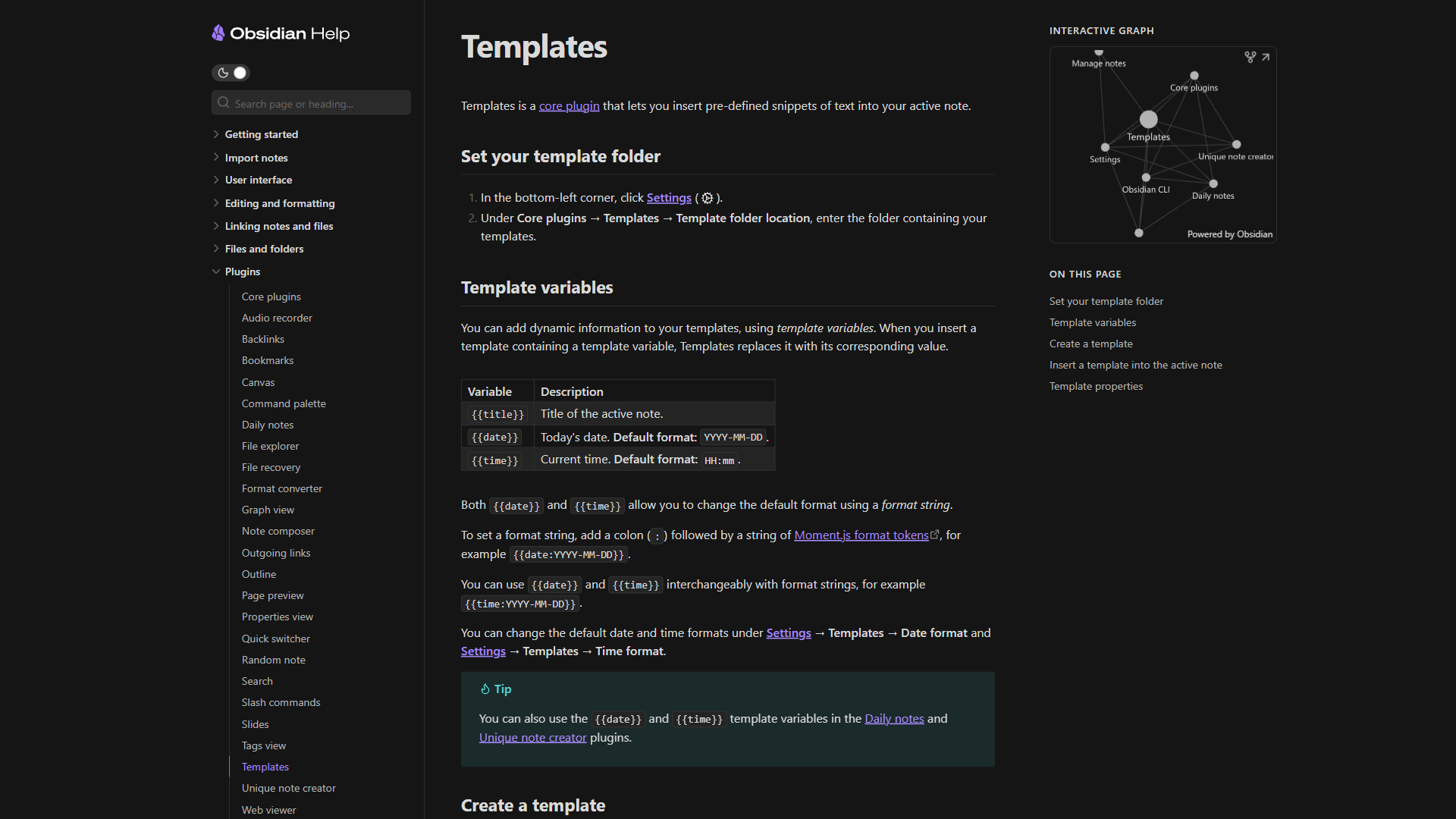Open Canvas sidebar page
Screen dimensions: 1456x819
point(259,382)
